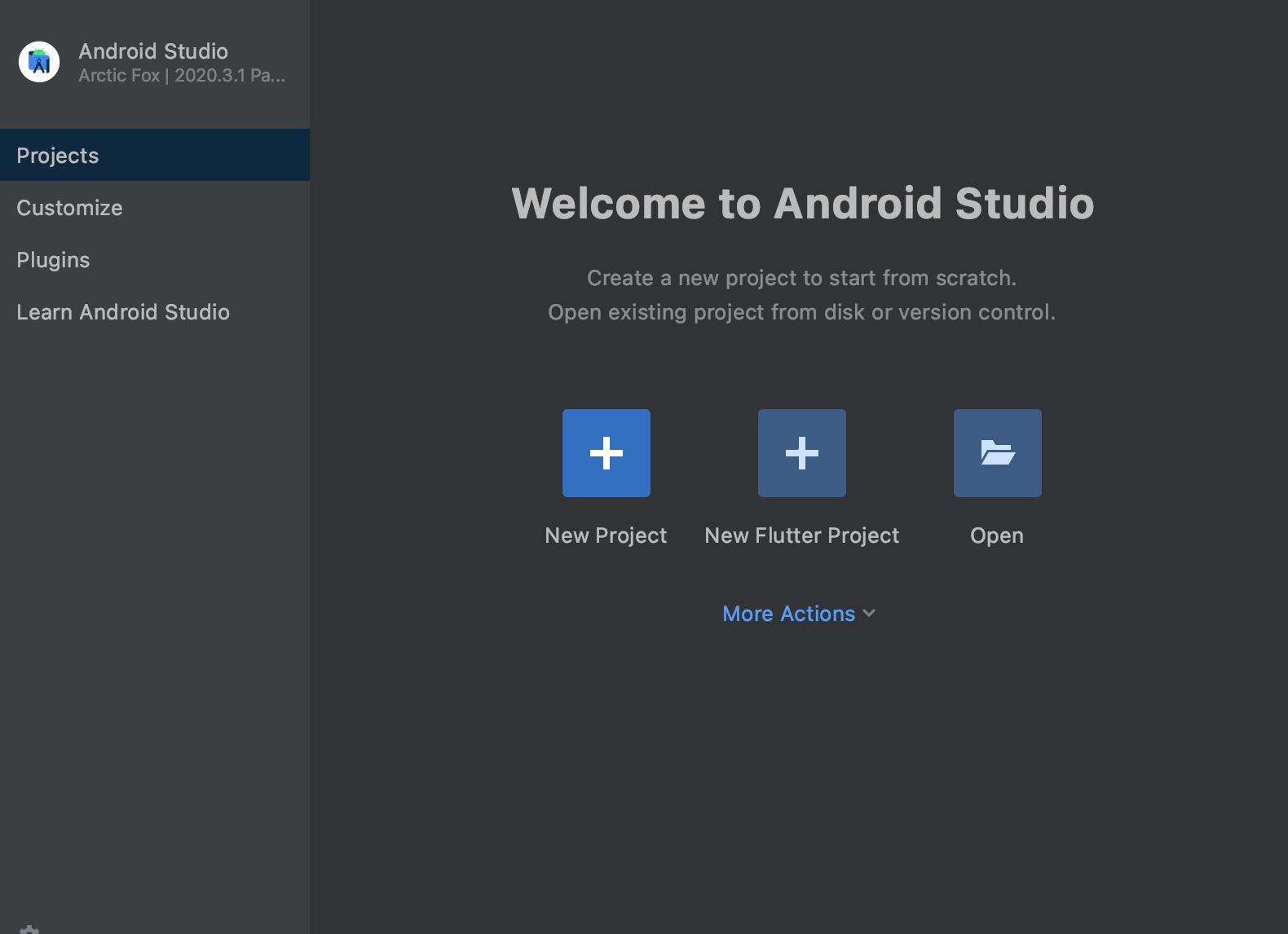Open settings gear at sidebar bottom
Screen dimensions: 1288x934
[29, 929]
